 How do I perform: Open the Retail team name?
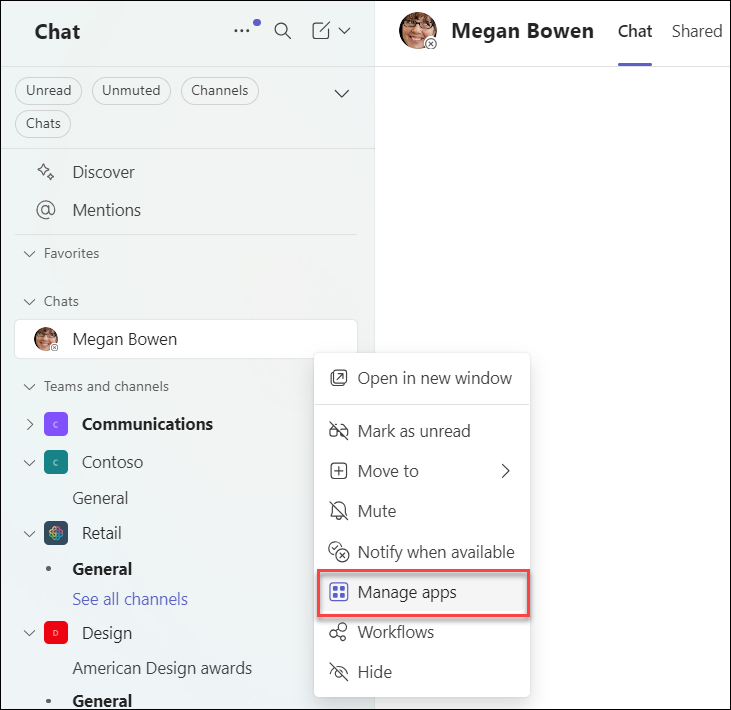pos(102,533)
